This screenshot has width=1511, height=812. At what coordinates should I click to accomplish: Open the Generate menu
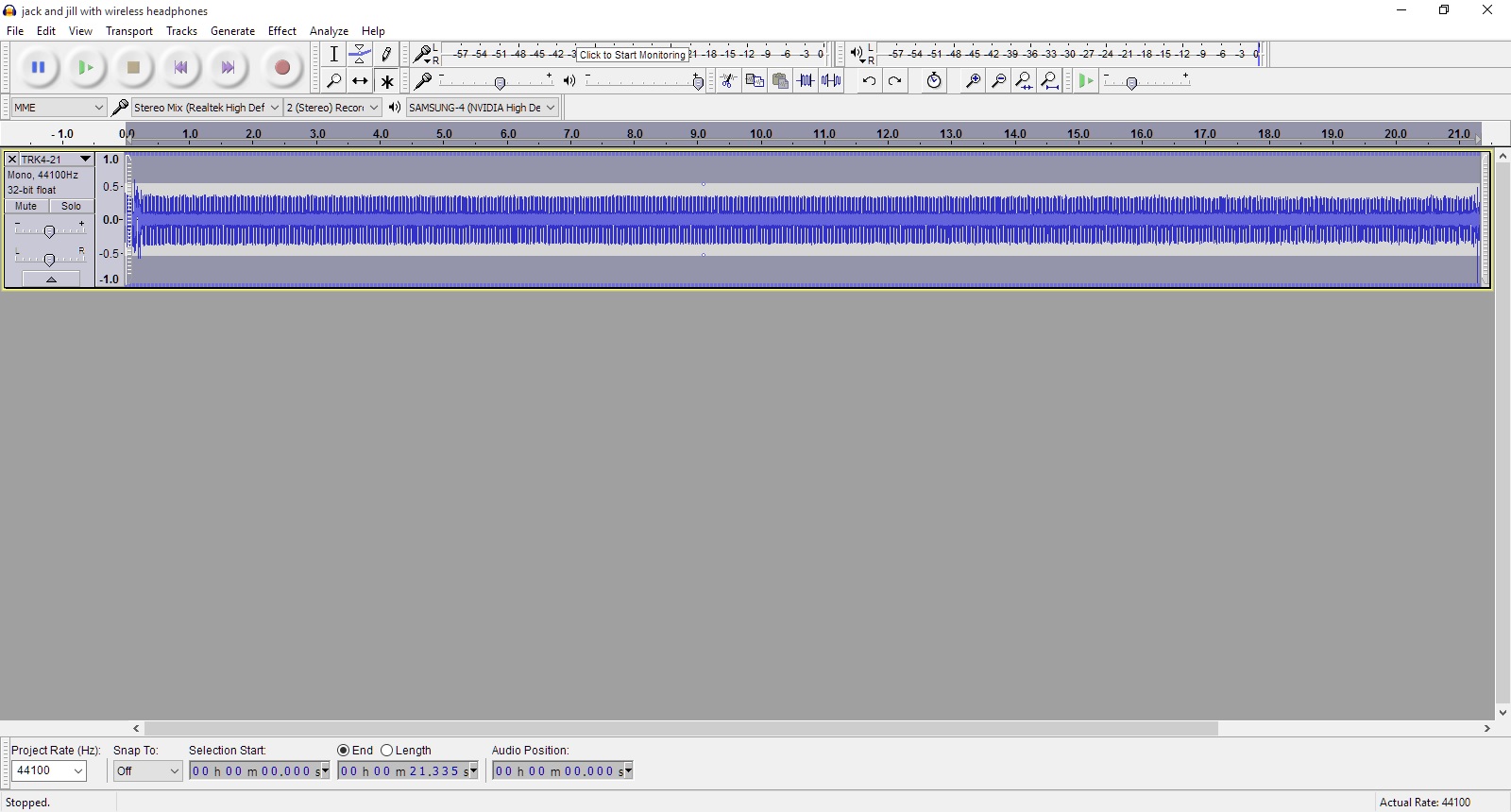(232, 31)
